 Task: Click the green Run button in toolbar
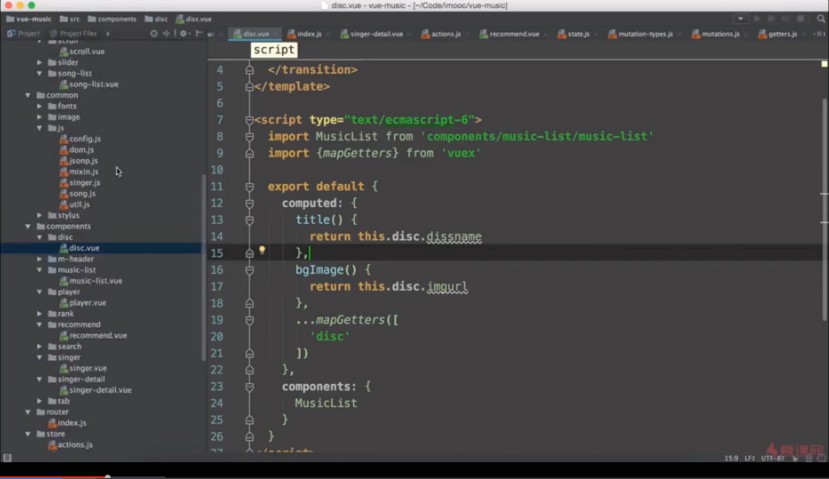[757, 19]
